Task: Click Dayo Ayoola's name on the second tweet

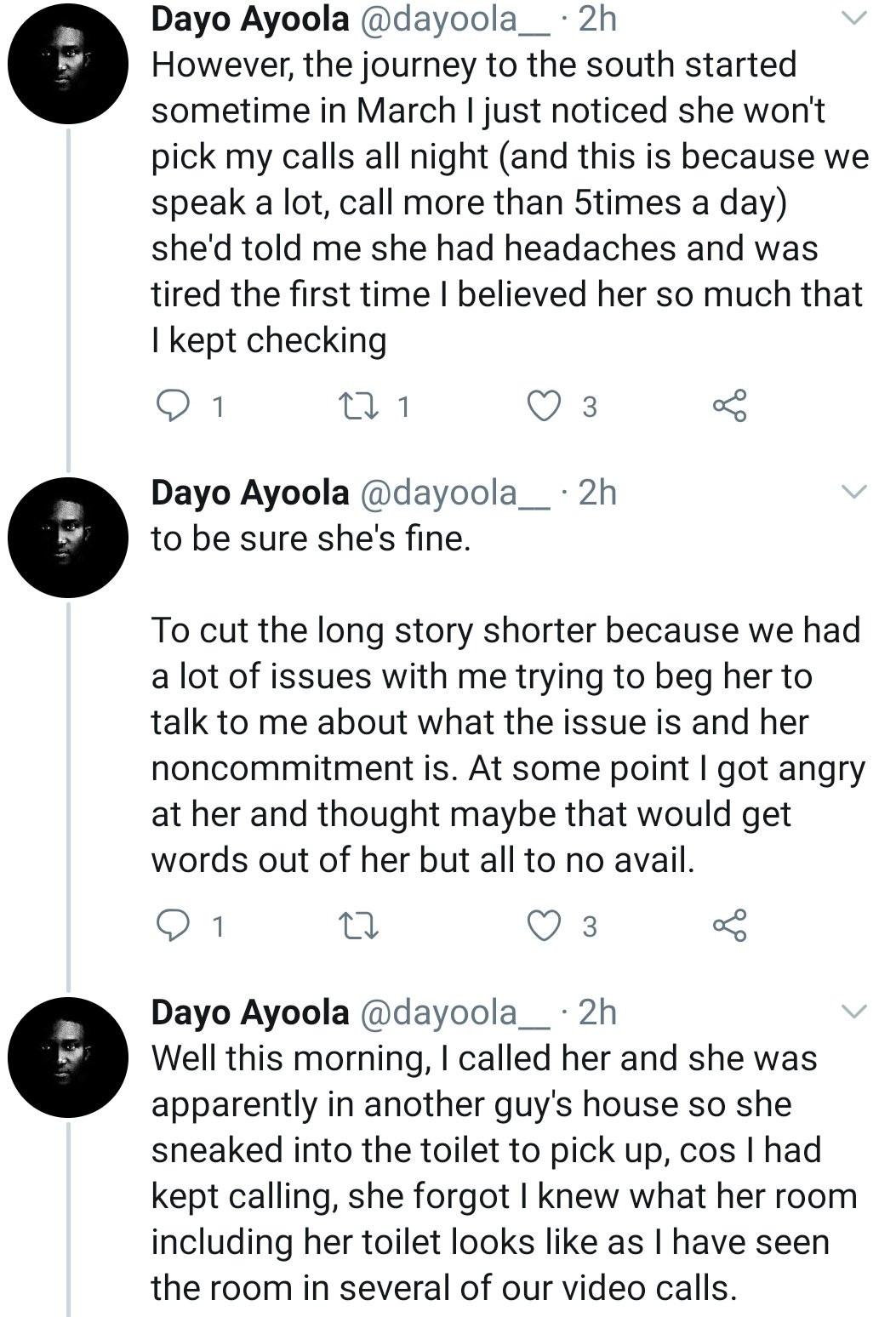Action: coord(250,492)
